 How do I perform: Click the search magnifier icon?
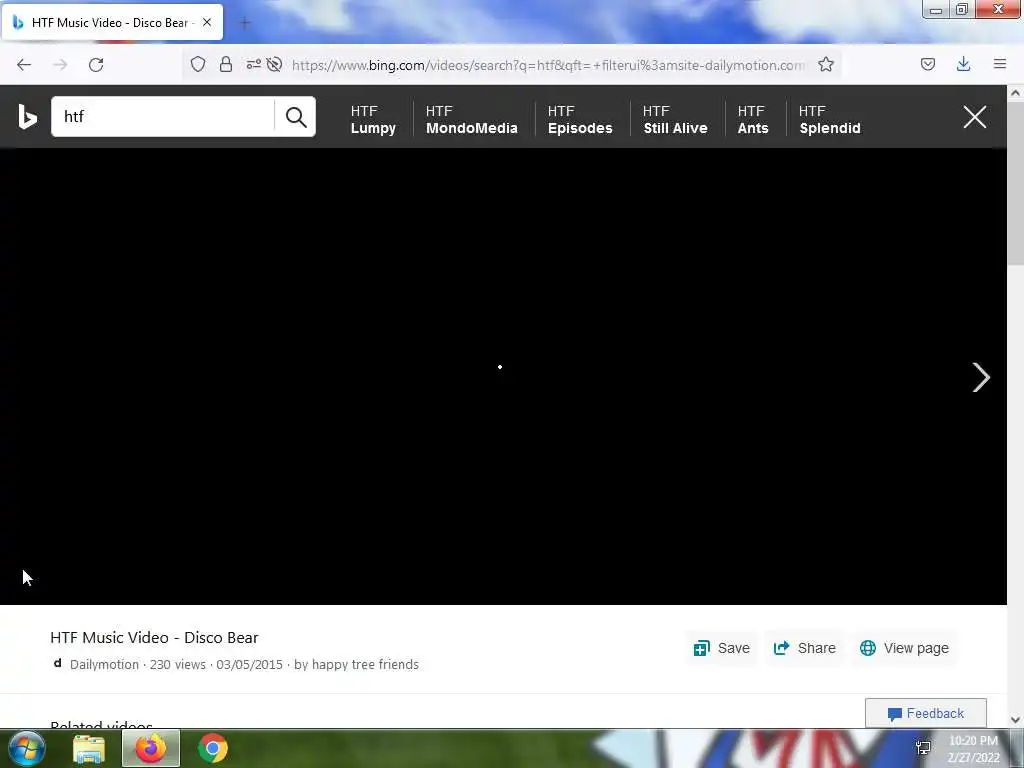[x=296, y=117]
